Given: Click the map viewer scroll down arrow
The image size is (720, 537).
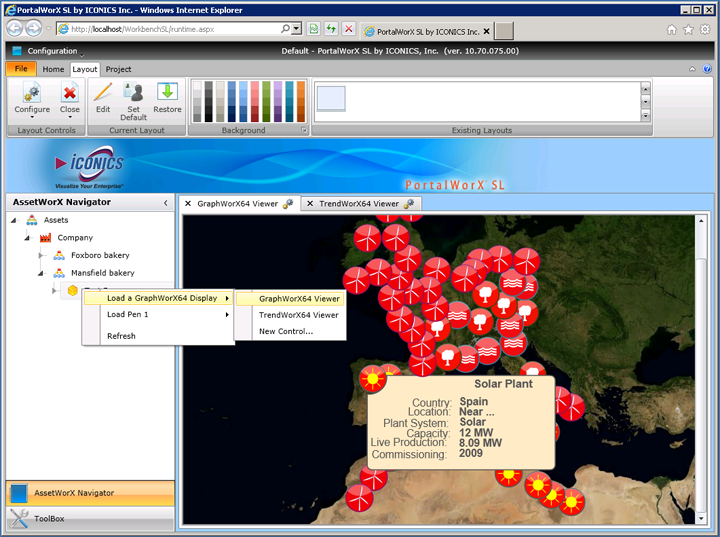Looking at the screenshot, I should point(701,519).
